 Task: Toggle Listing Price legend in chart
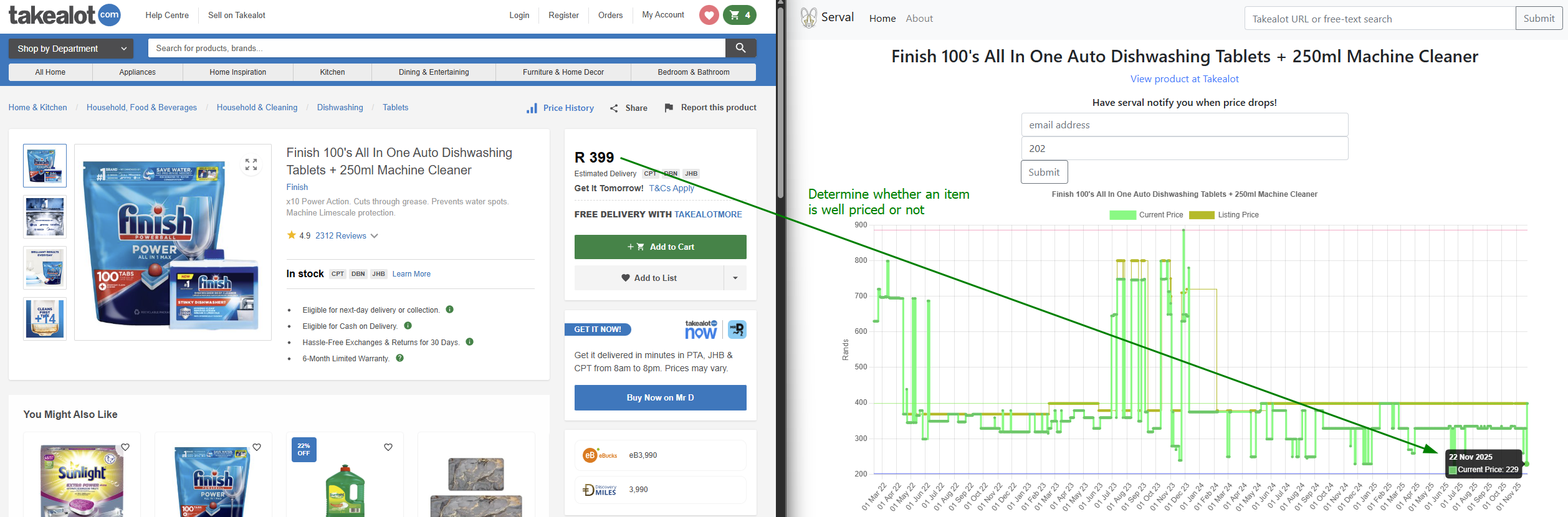1202,215
